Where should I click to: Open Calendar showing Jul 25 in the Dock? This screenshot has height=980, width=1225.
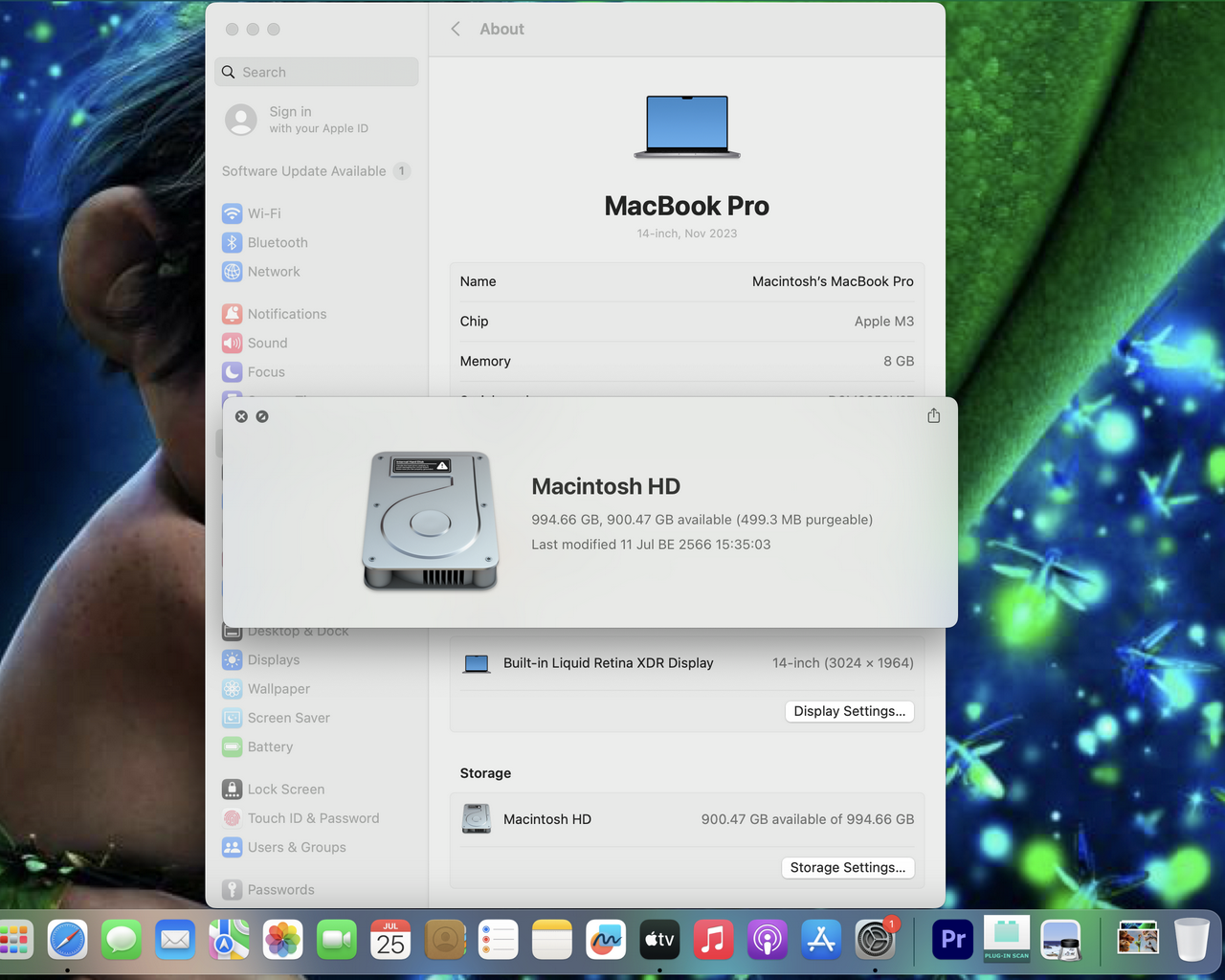pyautogui.click(x=390, y=940)
